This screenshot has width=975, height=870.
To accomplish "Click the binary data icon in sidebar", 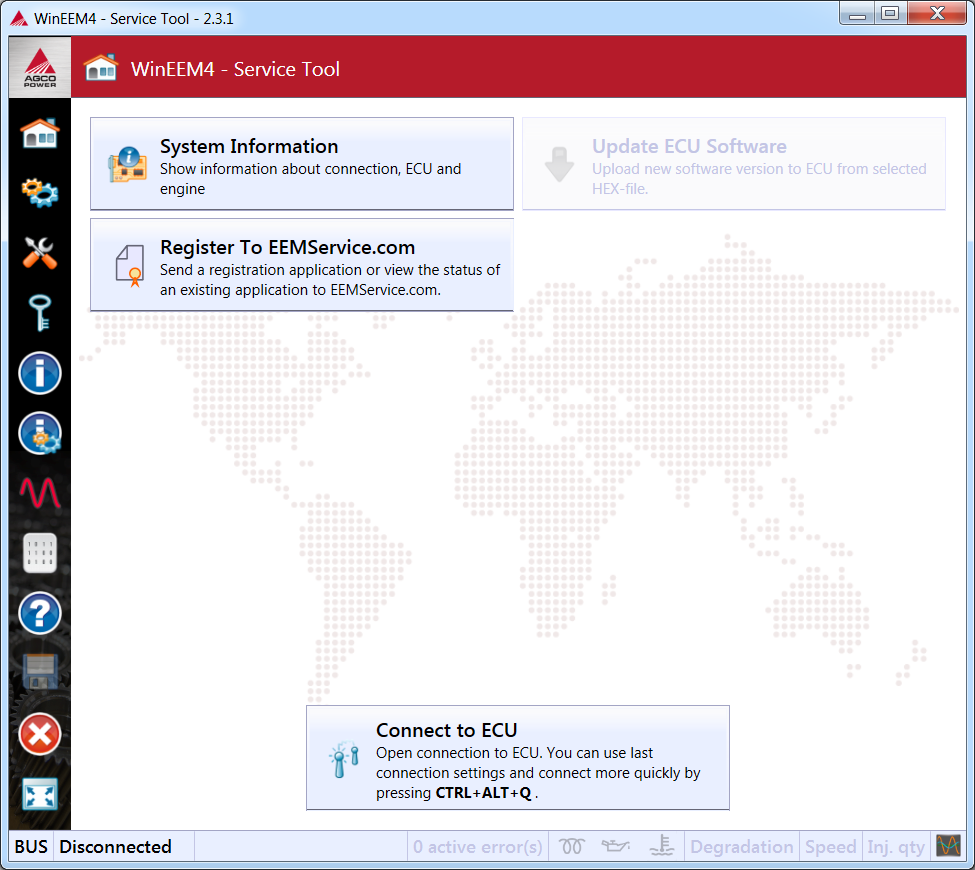I will click(x=40, y=553).
